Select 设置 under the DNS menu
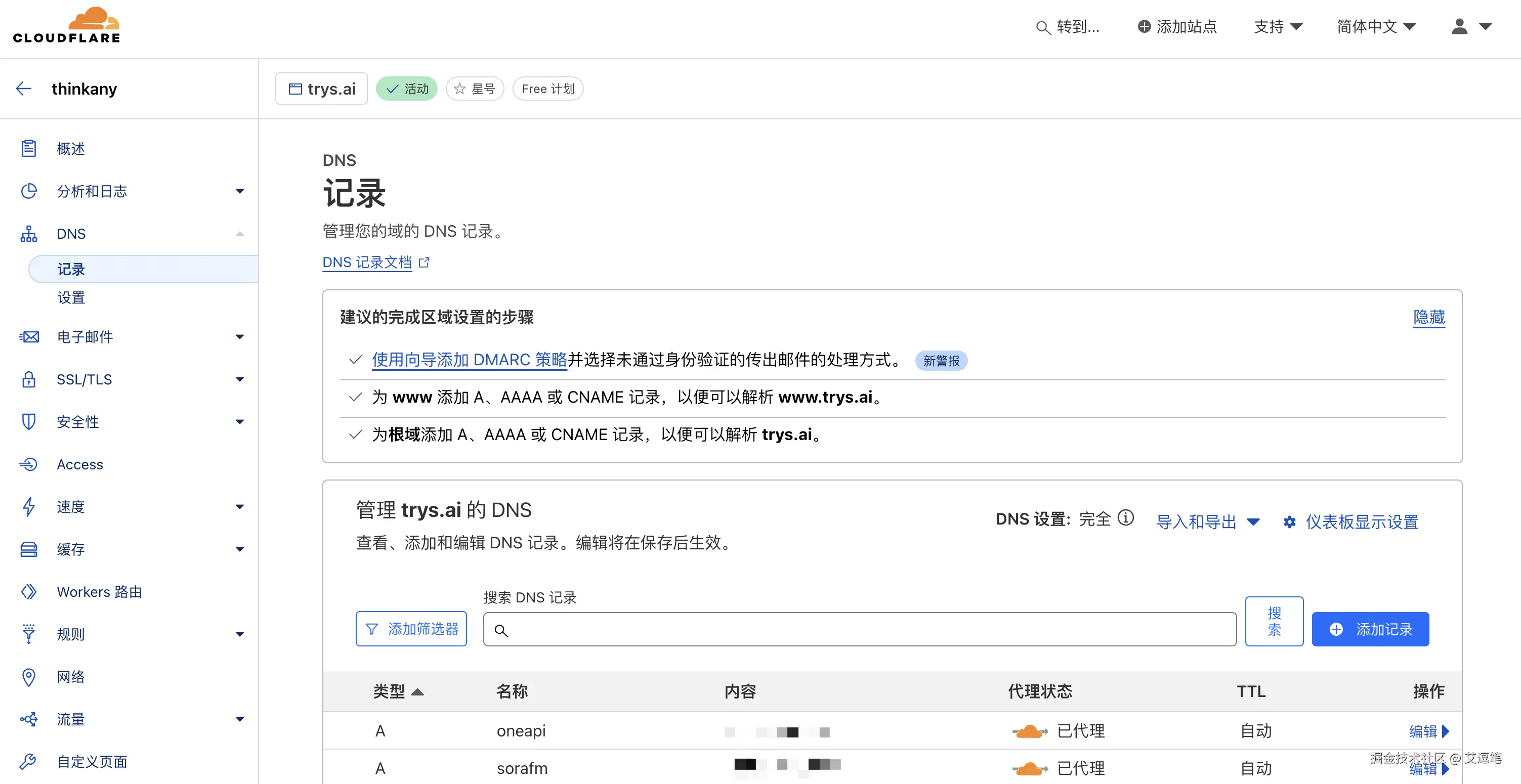This screenshot has width=1521, height=784. (x=71, y=297)
